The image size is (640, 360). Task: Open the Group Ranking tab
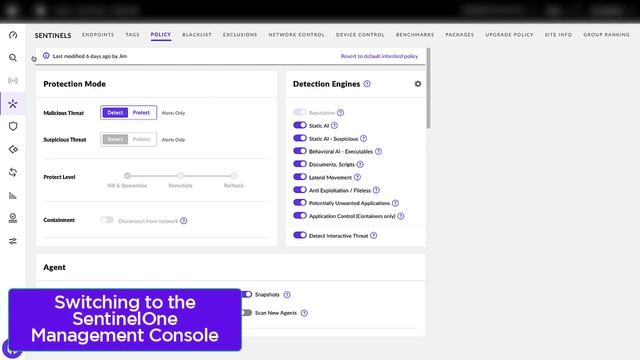click(607, 35)
